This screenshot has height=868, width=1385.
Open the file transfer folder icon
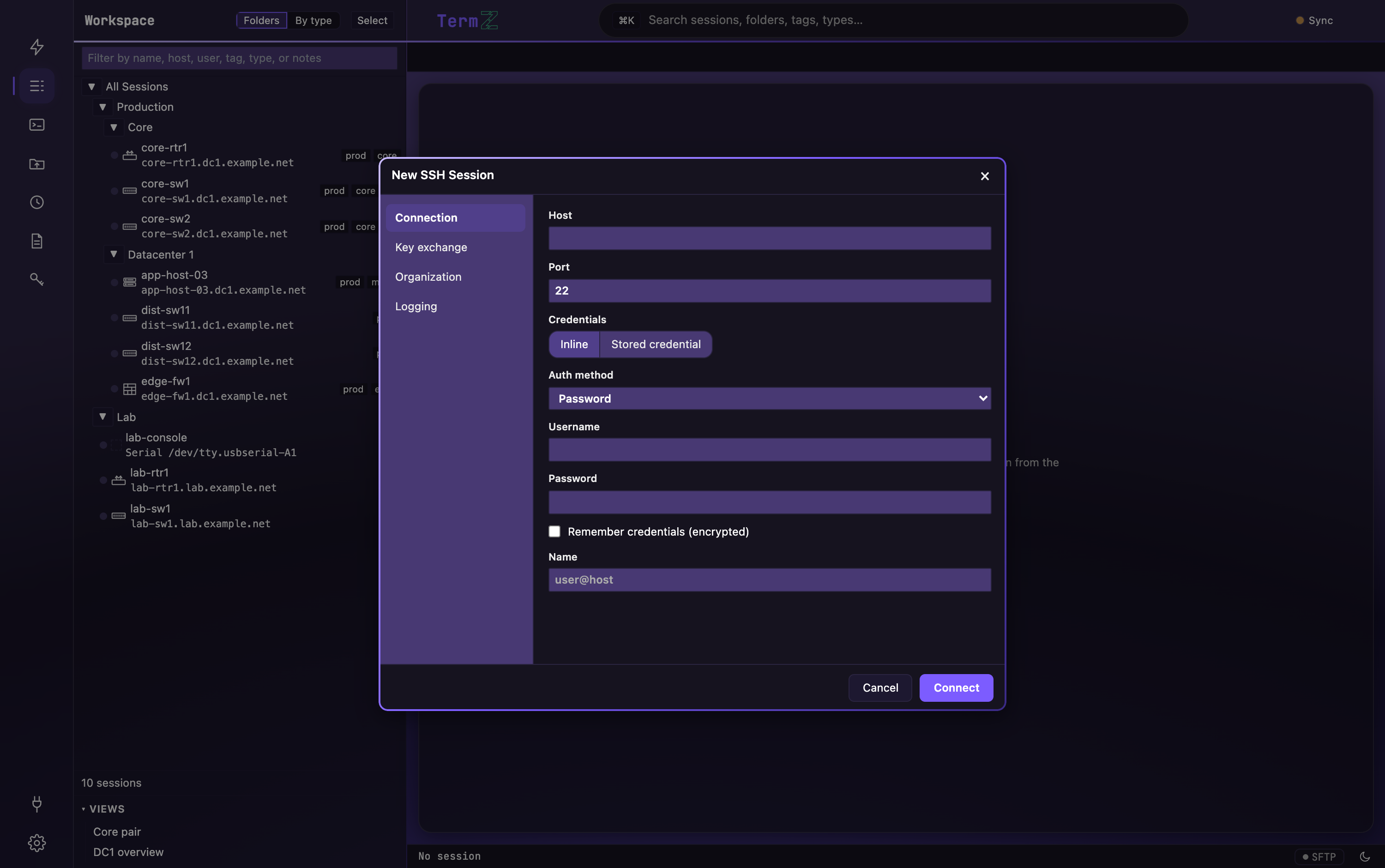tap(37, 164)
